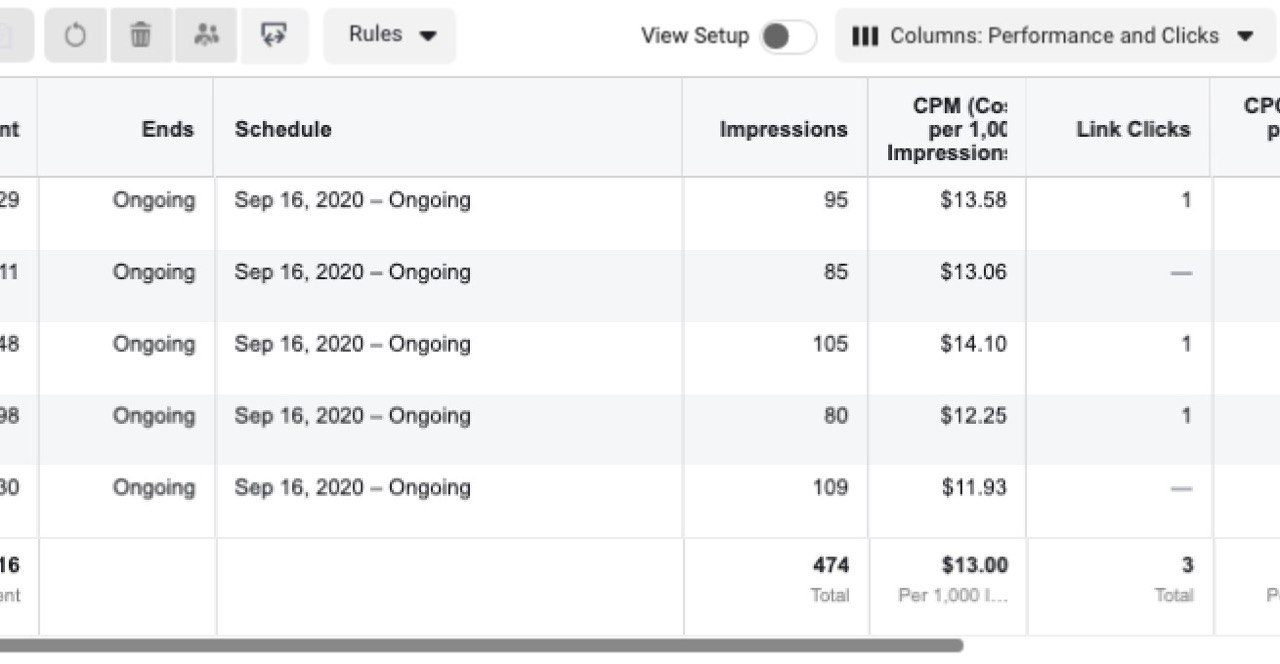Sort by the Link Clicks column header
The height and width of the screenshot is (664, 1280).
click(x=1133, y=129)
